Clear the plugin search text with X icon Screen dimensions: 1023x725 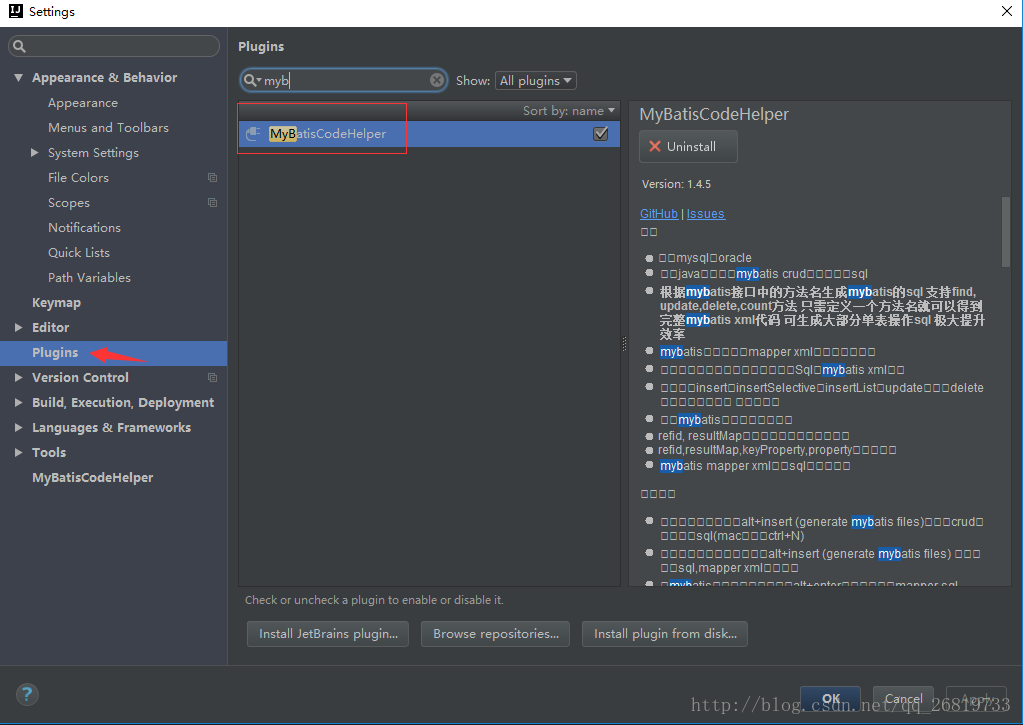(x=436, y=80)
